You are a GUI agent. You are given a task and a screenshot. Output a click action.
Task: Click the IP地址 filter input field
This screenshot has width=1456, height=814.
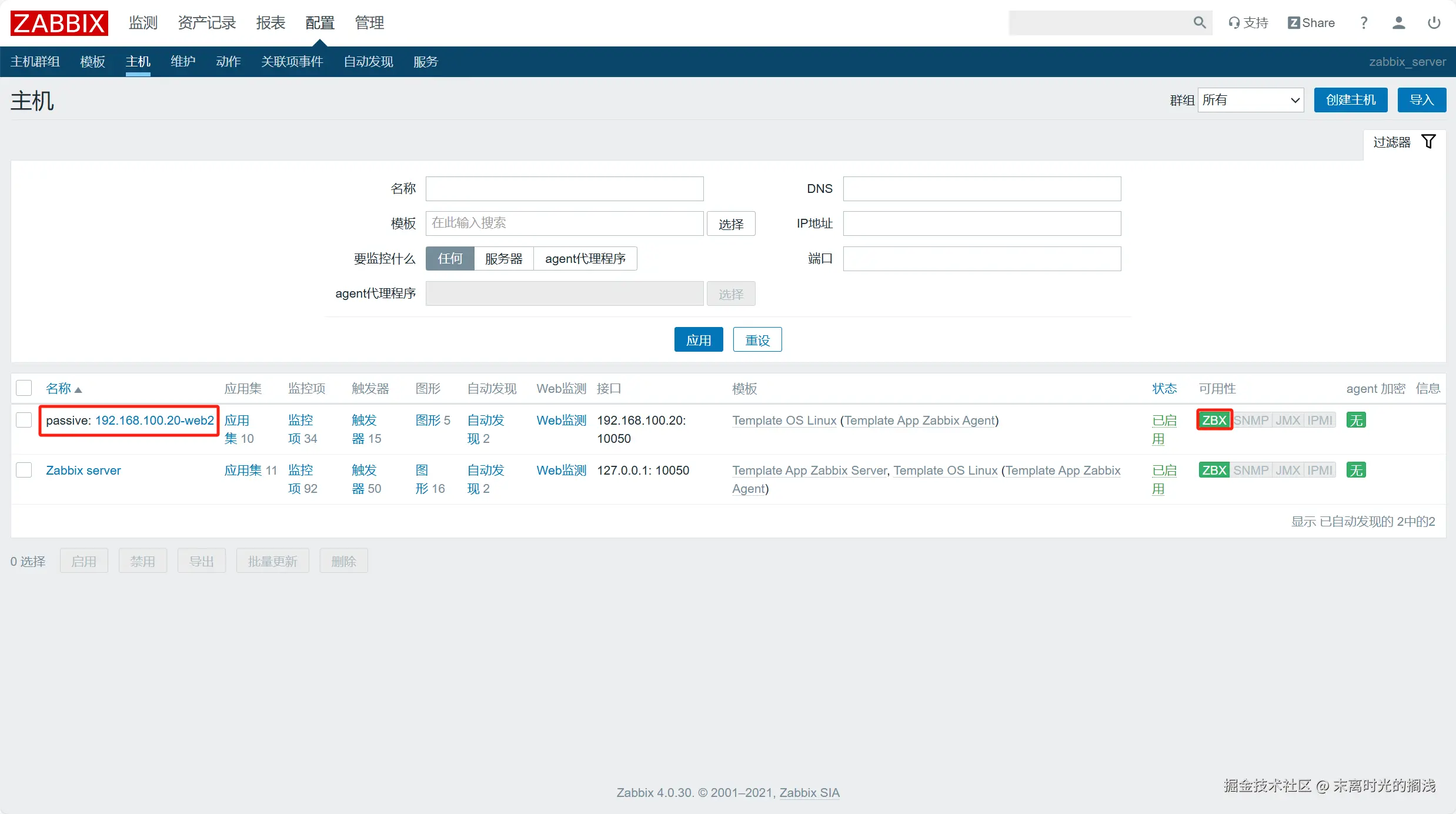tap(981, 223)
